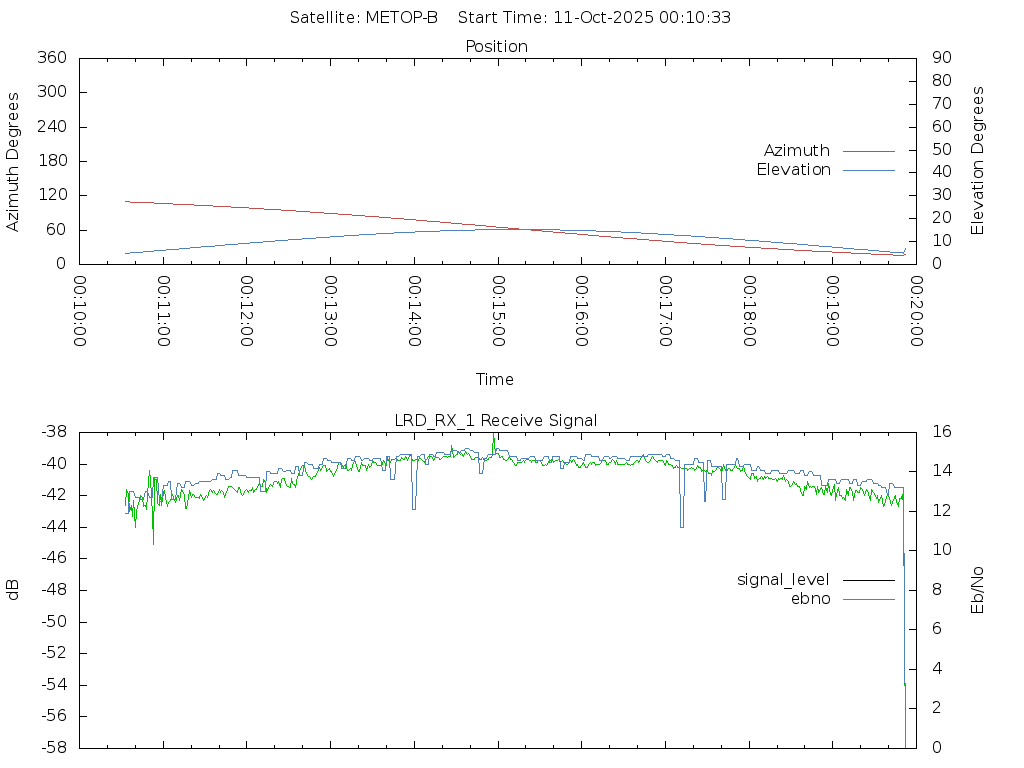Image resolution: width=1024 pixels, height=768 pixels.
Task: Click the signal_level legend label
Action: (783, 580)
